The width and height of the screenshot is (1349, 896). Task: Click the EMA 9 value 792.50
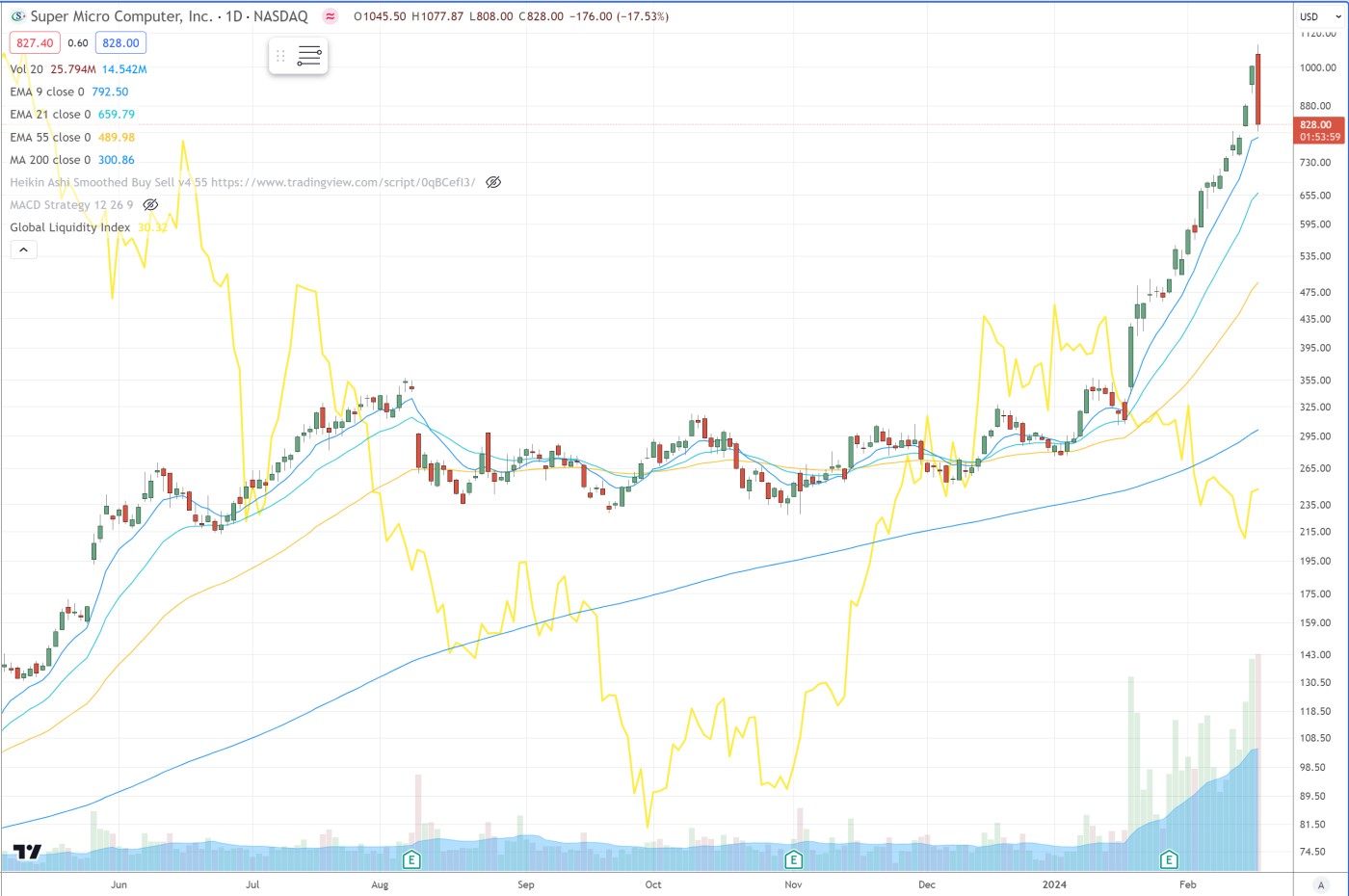tap(110, 92)
